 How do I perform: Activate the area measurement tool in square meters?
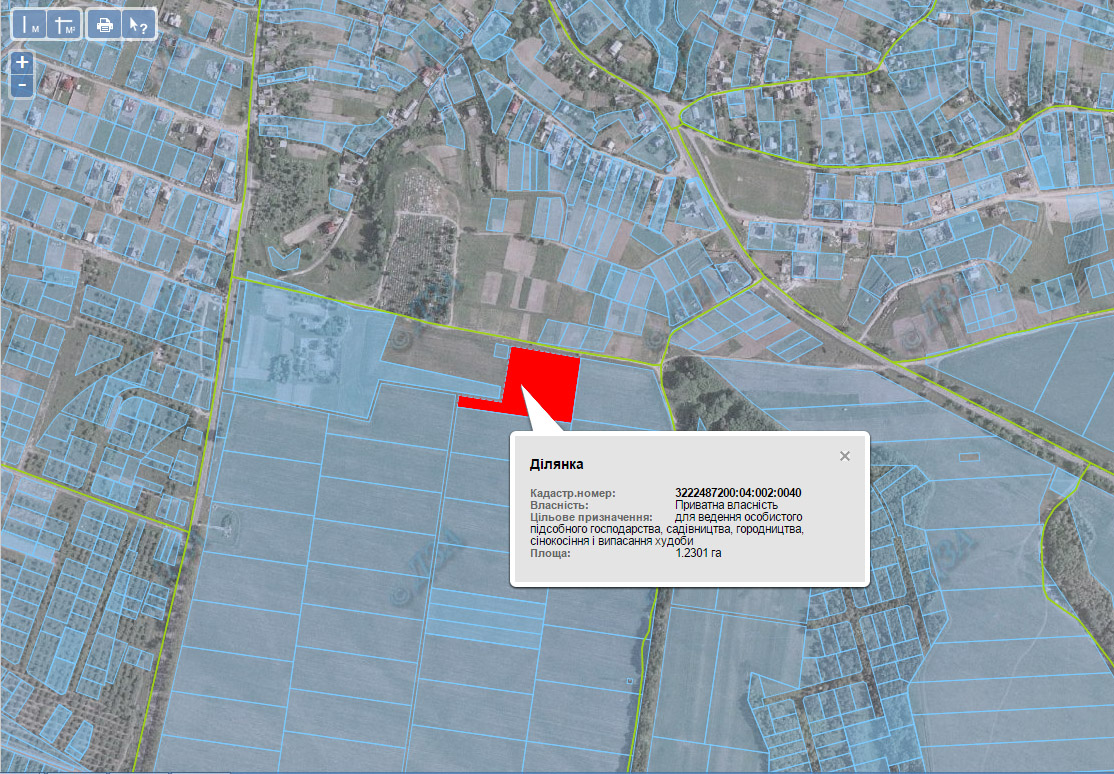click(65, 25)
